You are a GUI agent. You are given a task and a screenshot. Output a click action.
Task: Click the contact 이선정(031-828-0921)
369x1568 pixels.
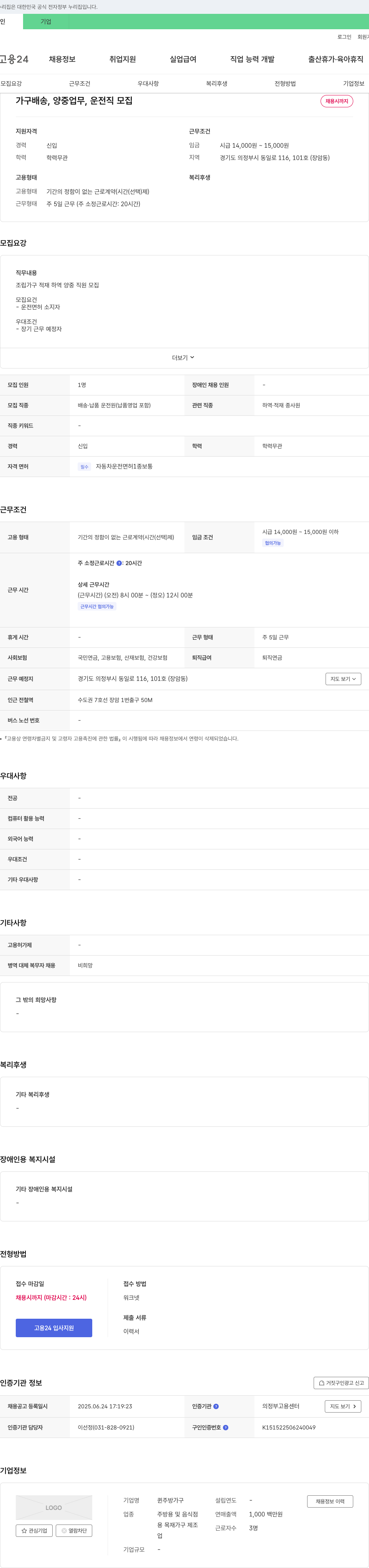(x=106, y=1427)
